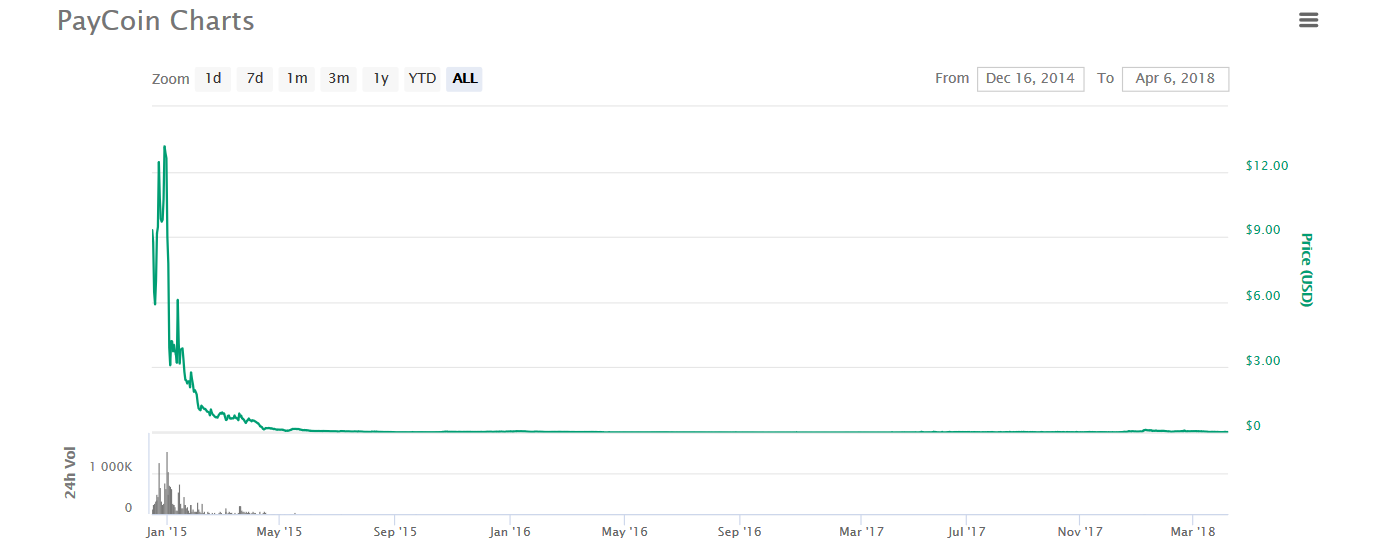Click the 24h Vol axis title
Viewport: 1379px width, 551px height.
tap(70, 473)
